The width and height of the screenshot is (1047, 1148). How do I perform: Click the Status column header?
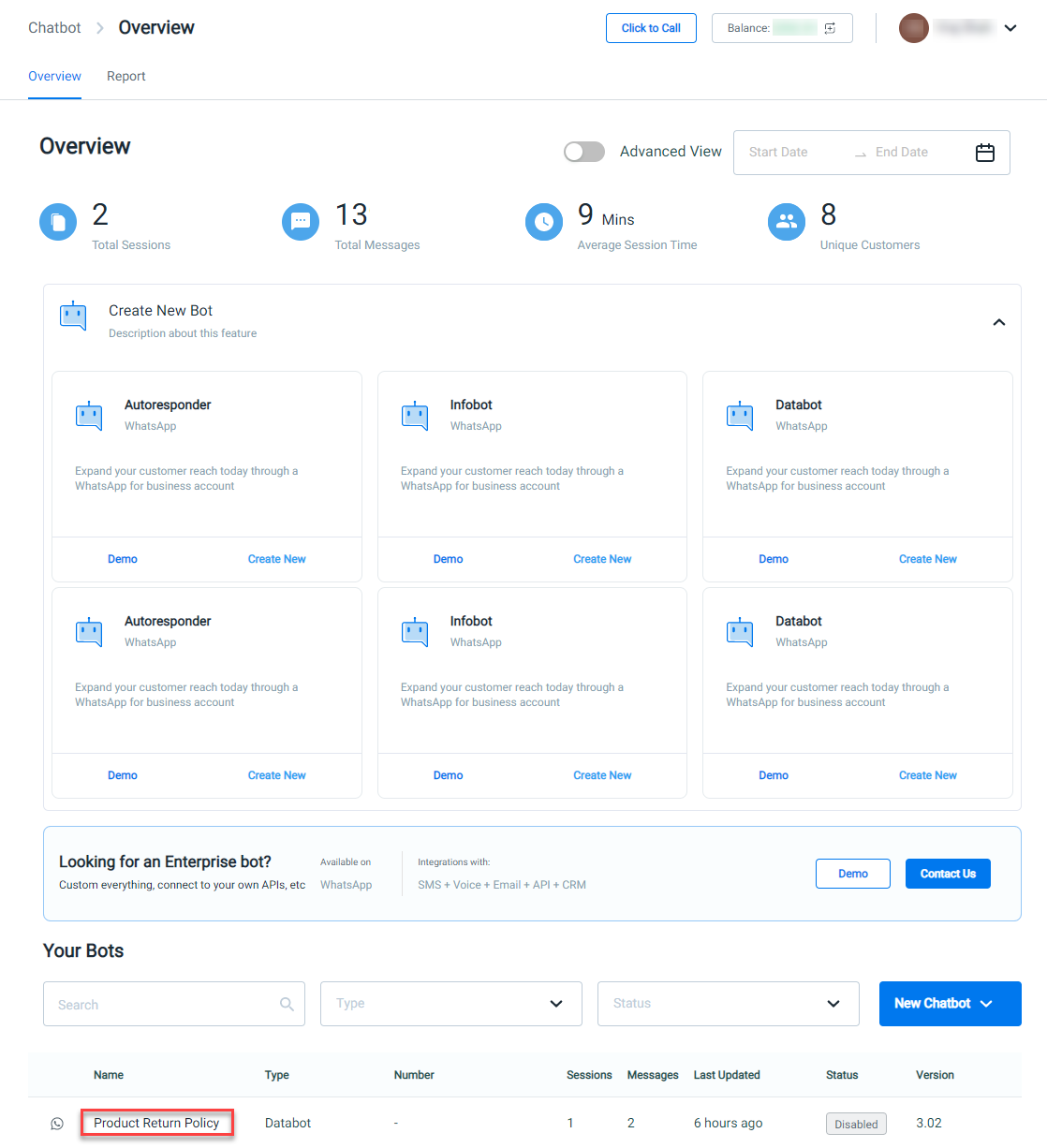tap(842, 1075)
